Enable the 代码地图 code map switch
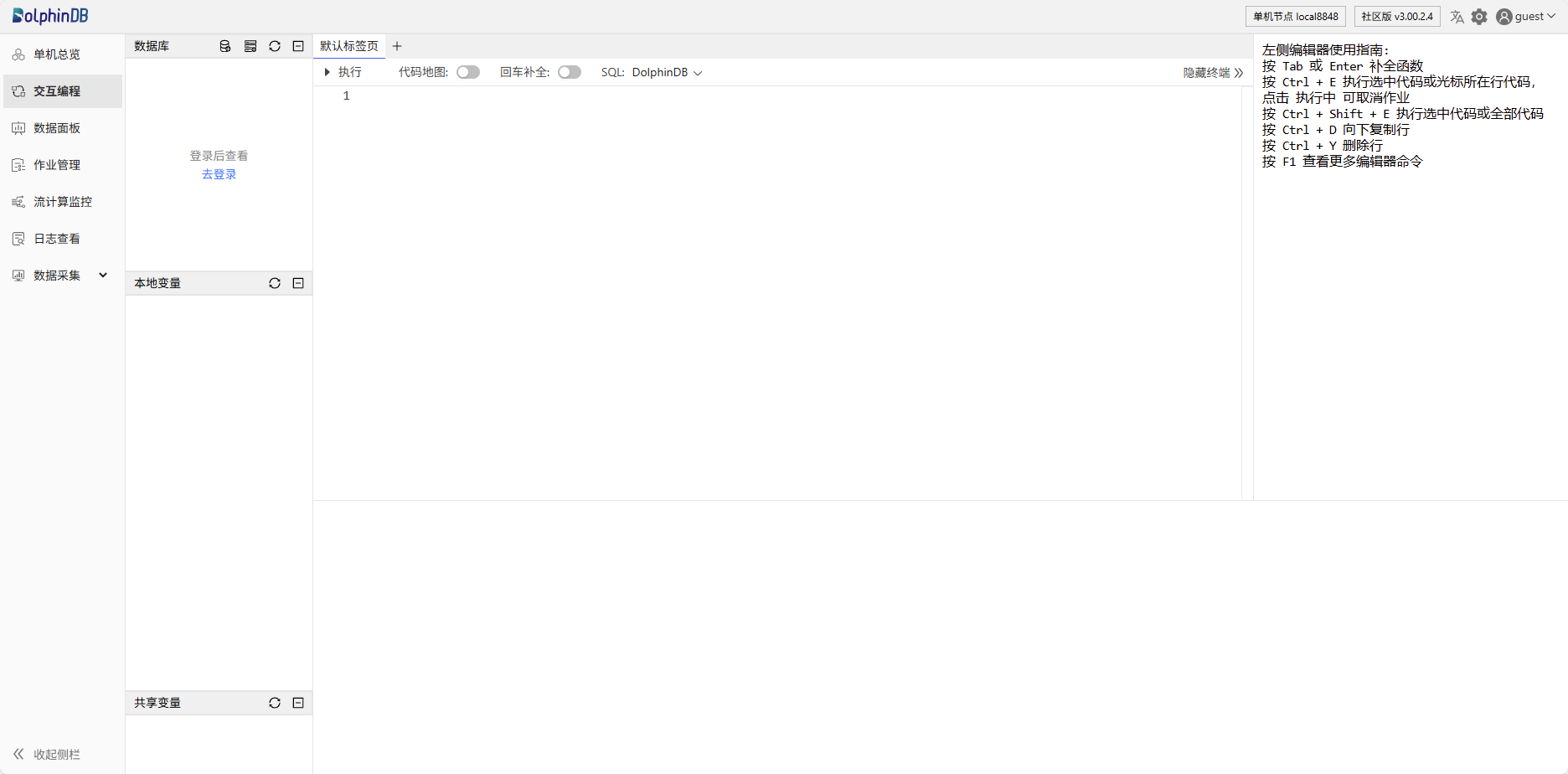This screenshot has width=1568, height=774. click(468, 72)
